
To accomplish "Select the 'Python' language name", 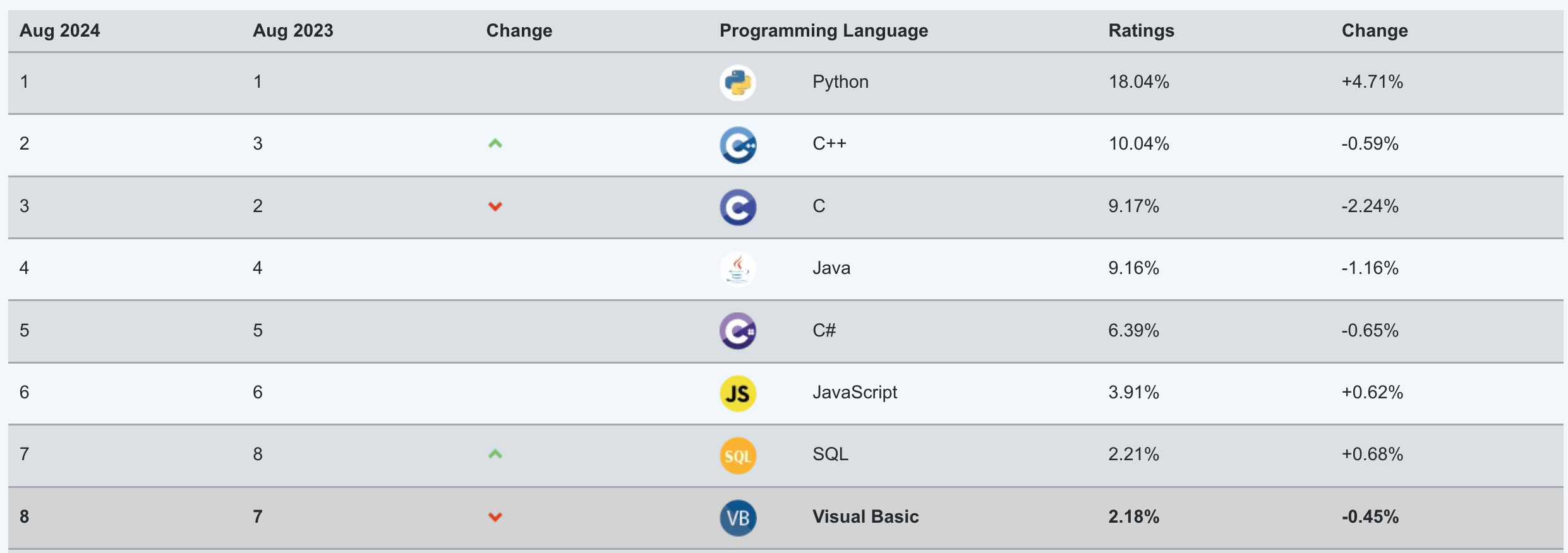I will point(840,82).
